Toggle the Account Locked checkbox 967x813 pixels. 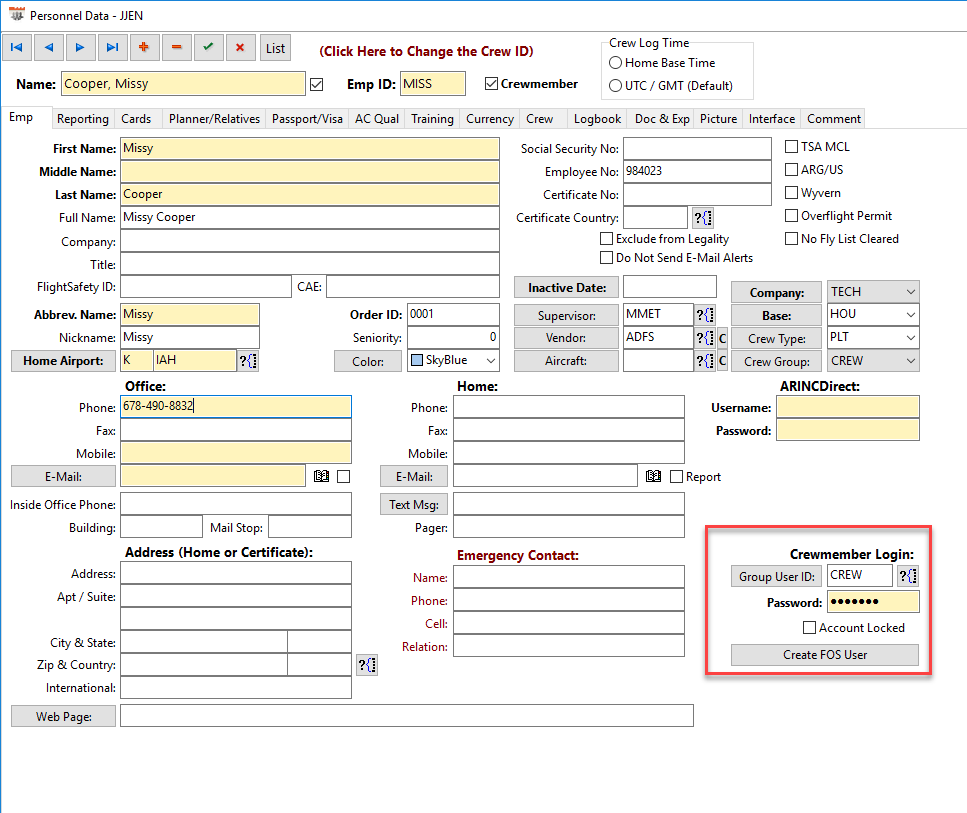coord(810,628)
